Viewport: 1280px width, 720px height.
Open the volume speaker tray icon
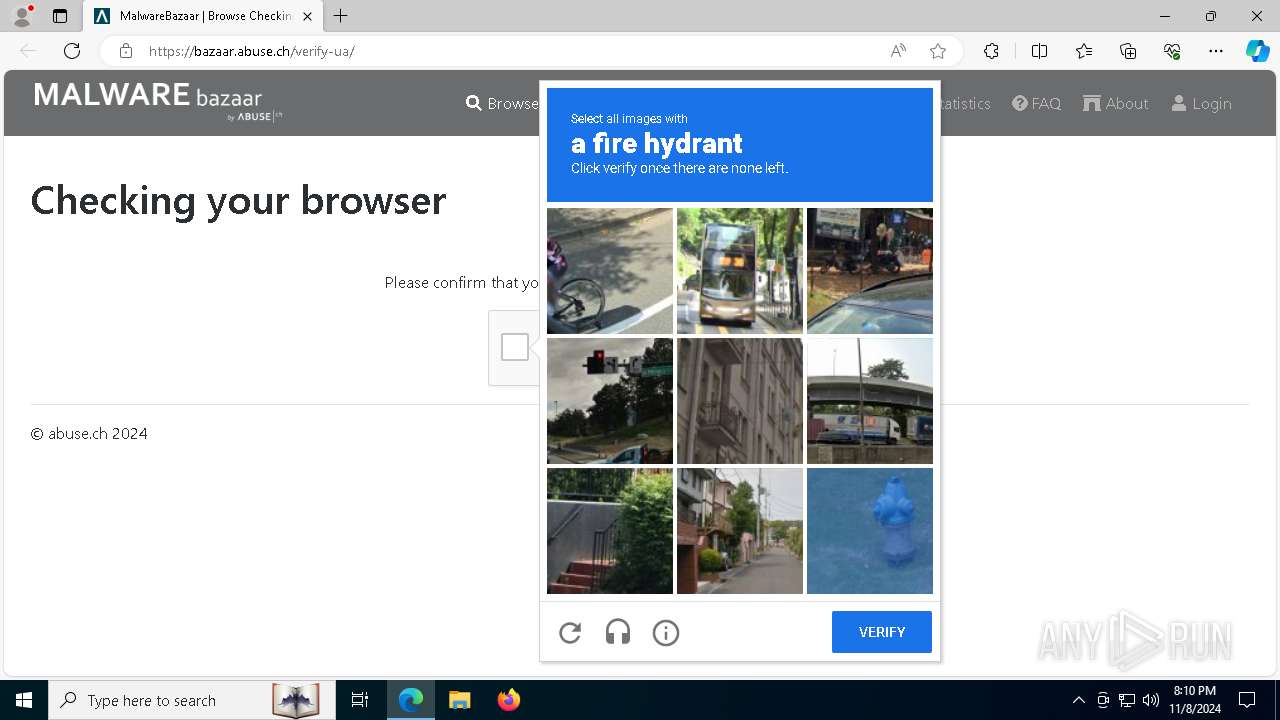tap(1151, 700)
